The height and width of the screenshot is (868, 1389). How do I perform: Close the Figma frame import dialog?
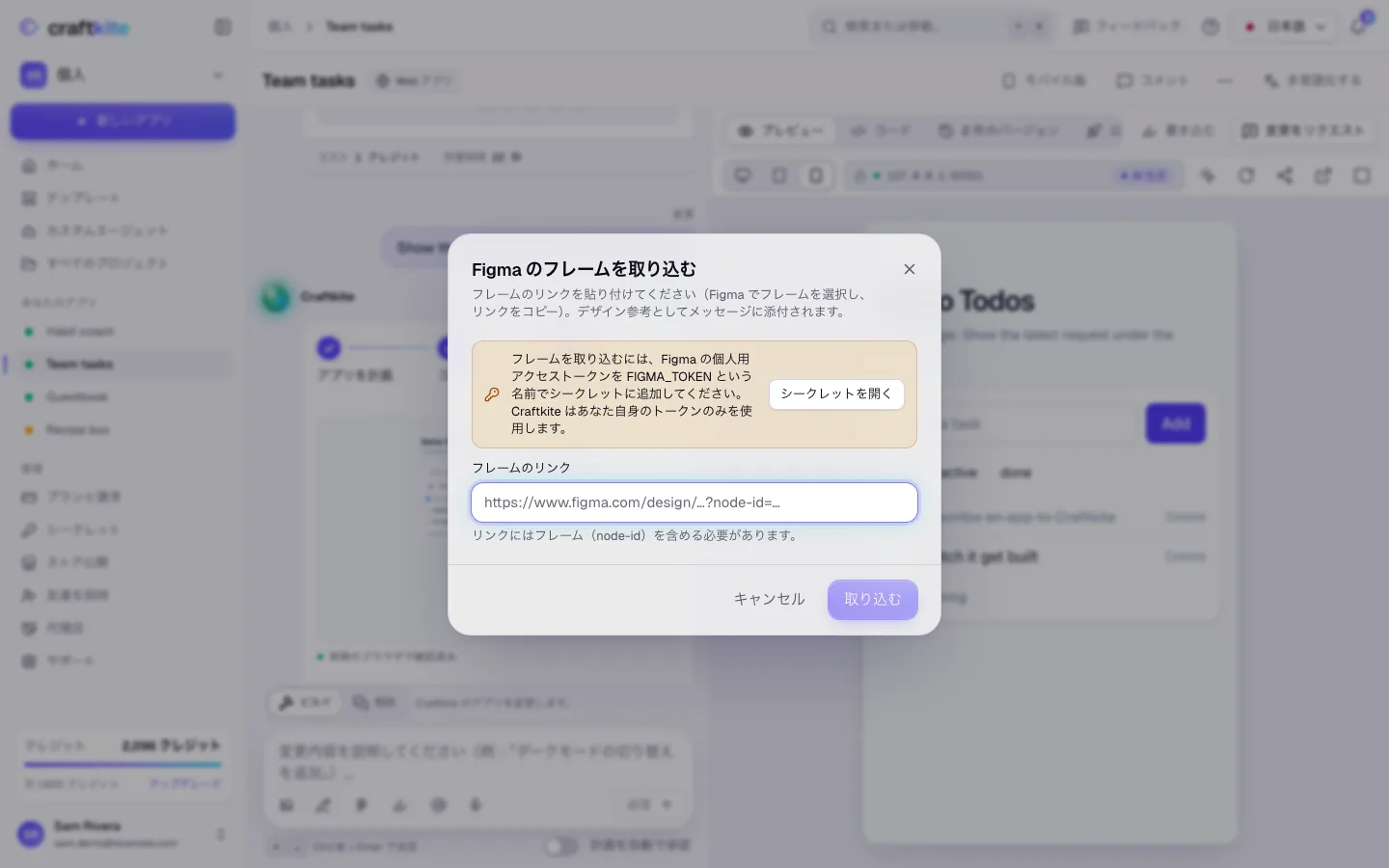click(909, 269)
